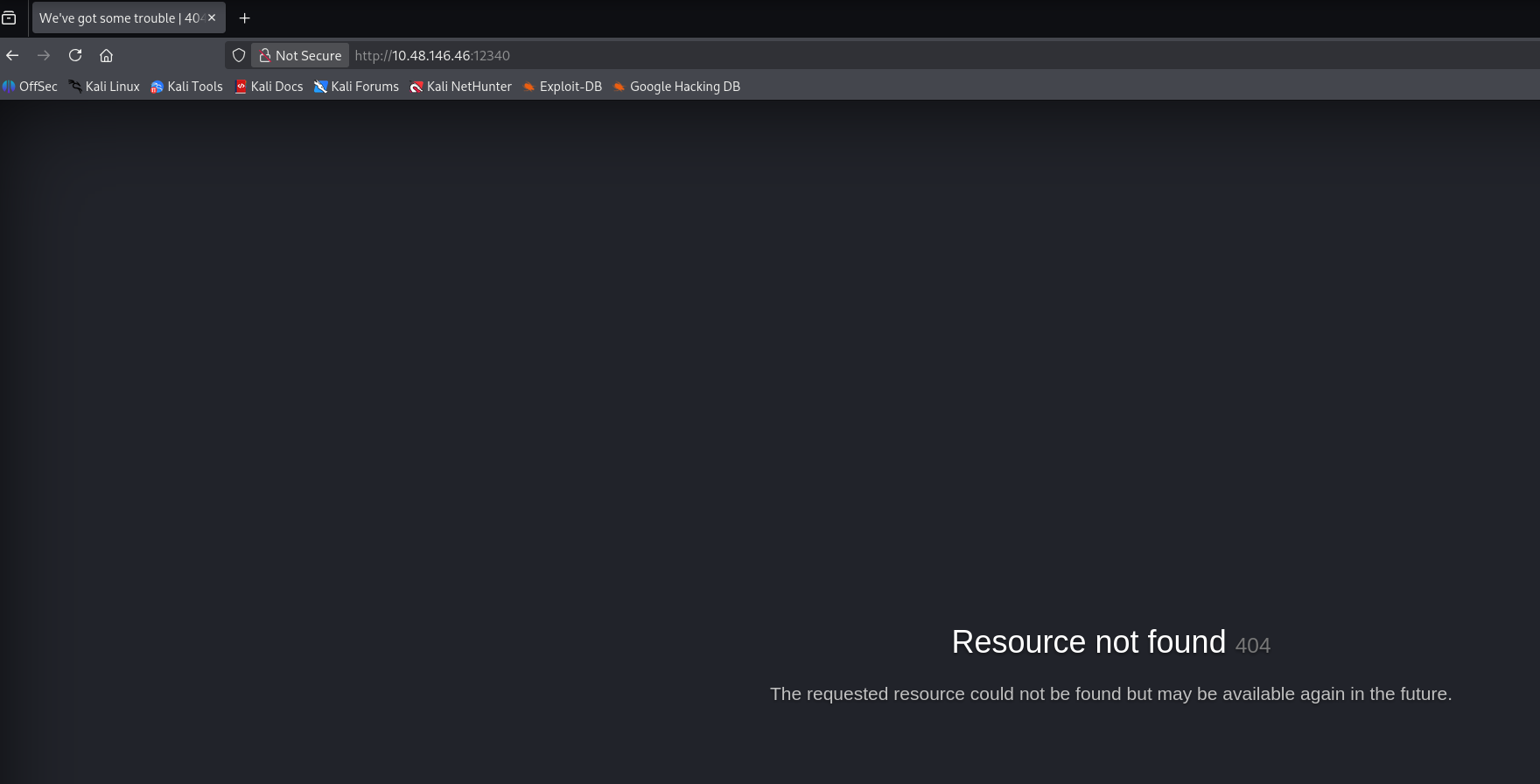Open the OffSec bookmark

pyautogui.click(x=31, y=87)
